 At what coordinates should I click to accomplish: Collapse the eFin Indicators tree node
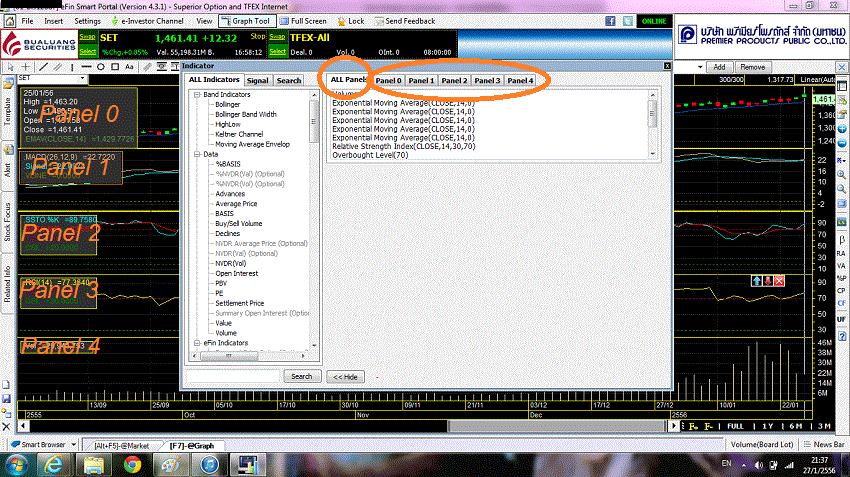197,343
